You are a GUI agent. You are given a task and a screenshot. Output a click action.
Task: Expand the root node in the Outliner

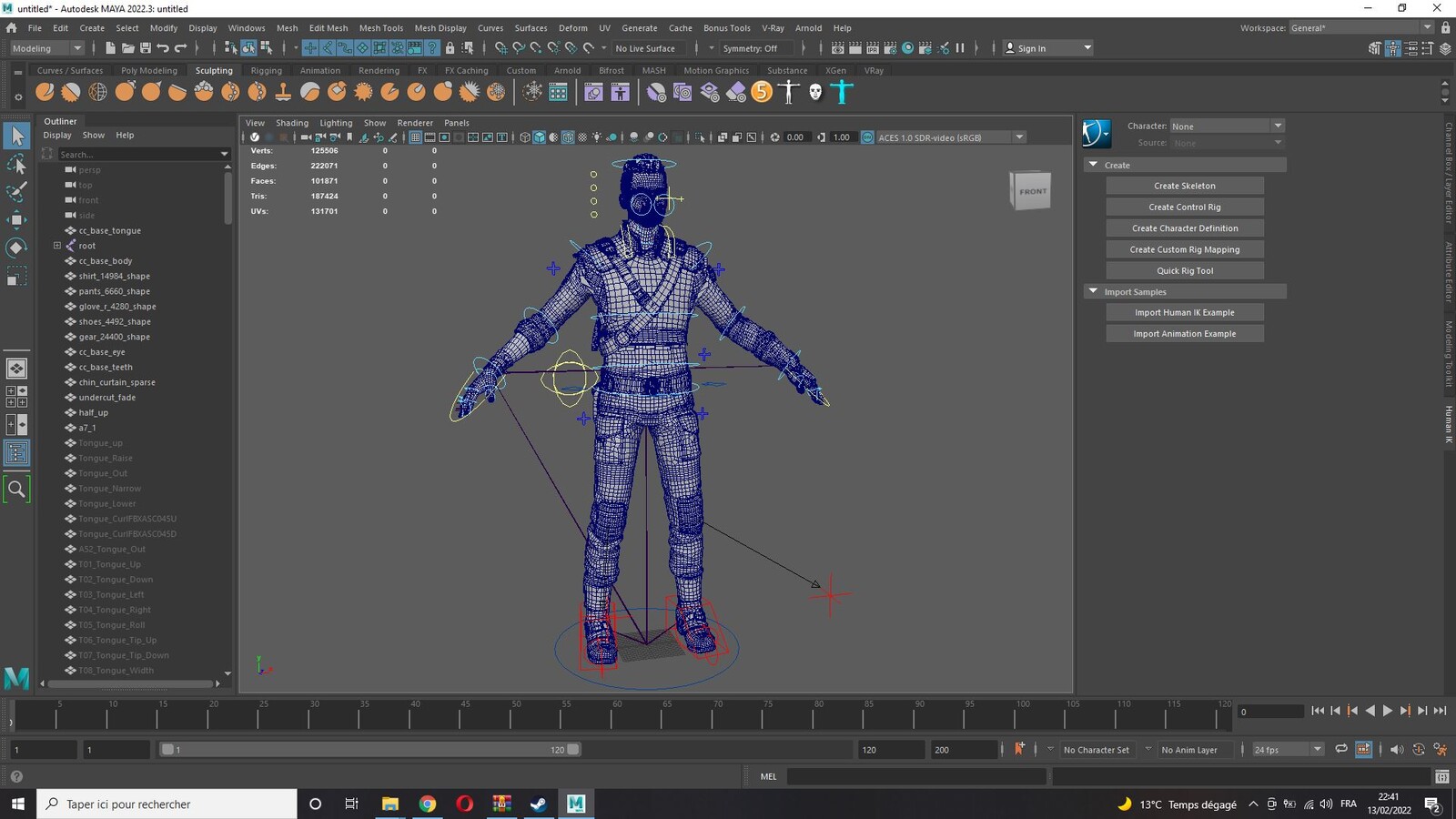[x=57, y=246]
